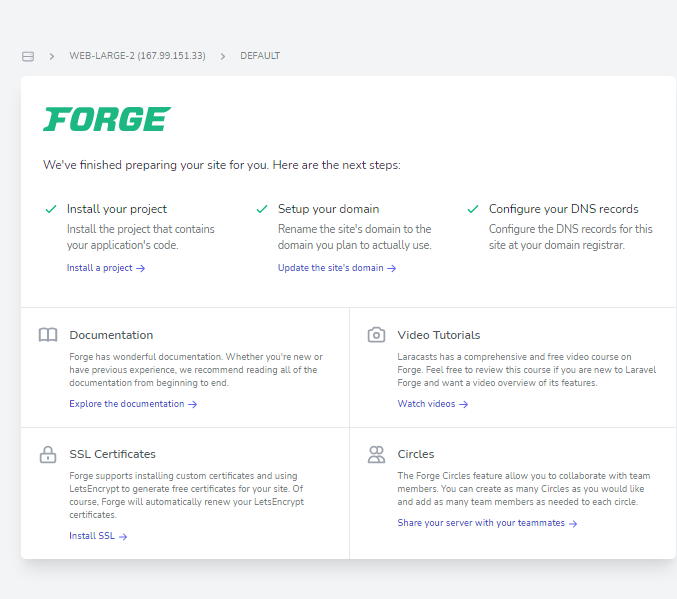
Task: Select the DEFAULT breadcrumb item
Action: [x=260, y=56]
